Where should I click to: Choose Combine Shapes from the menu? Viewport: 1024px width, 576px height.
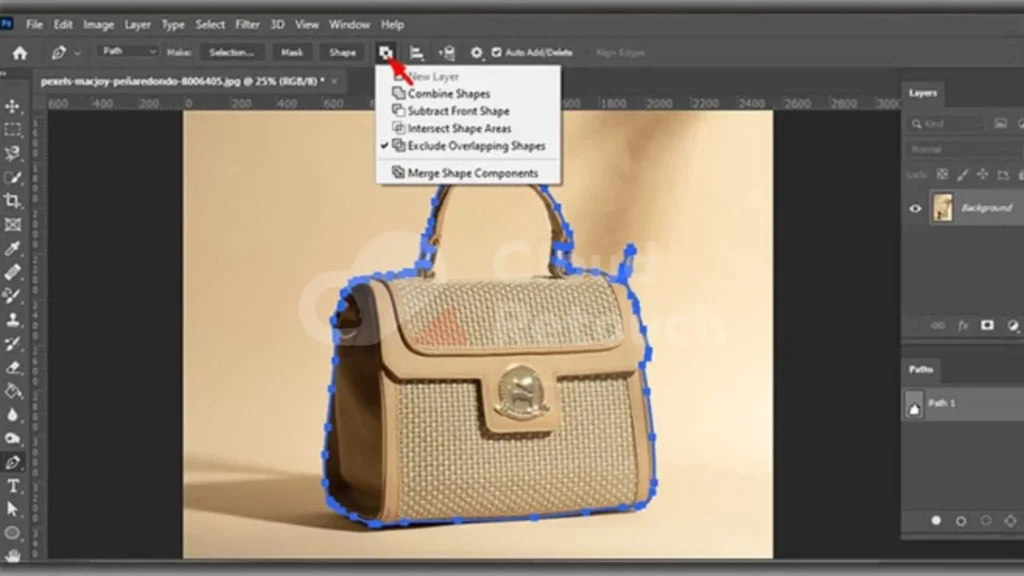point(448,94)
